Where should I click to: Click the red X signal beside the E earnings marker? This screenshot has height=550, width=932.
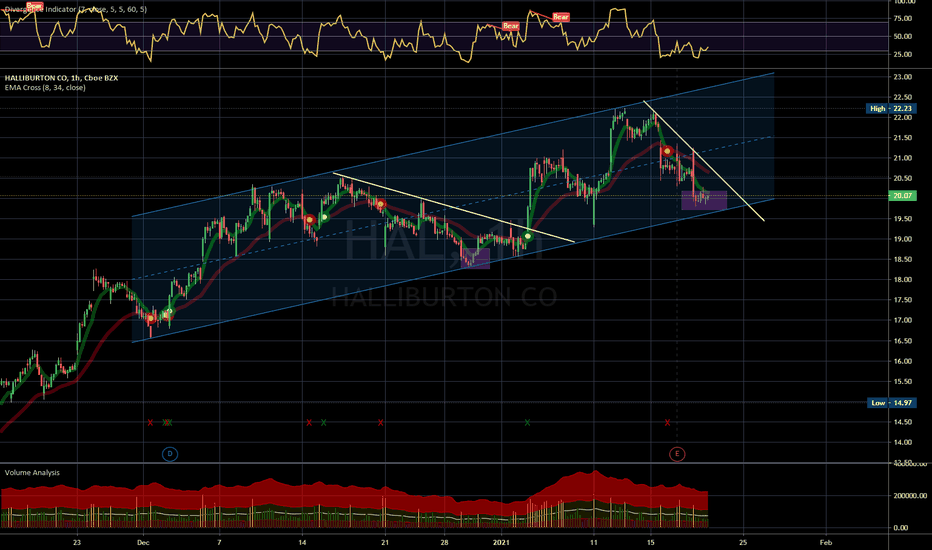coord(667,423)
